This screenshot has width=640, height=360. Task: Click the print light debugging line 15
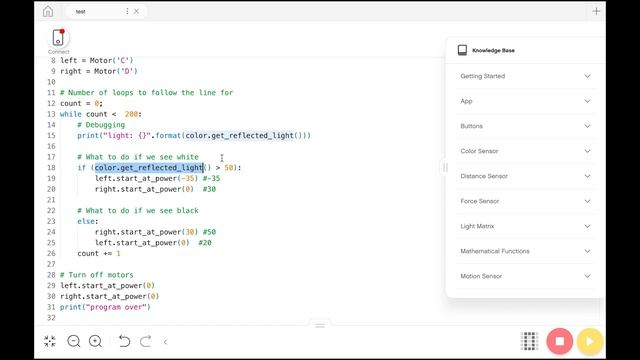click(x=194, y=136)
